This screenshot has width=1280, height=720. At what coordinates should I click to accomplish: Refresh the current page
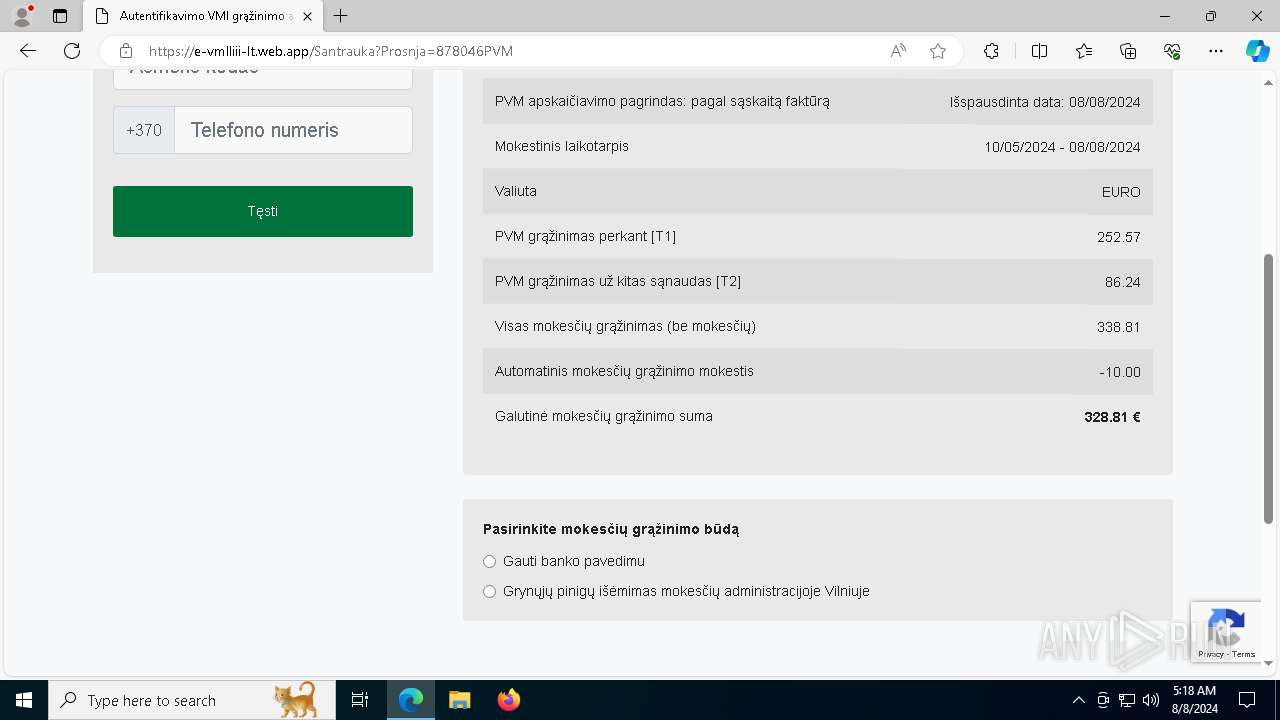click(x=72, y=51)
